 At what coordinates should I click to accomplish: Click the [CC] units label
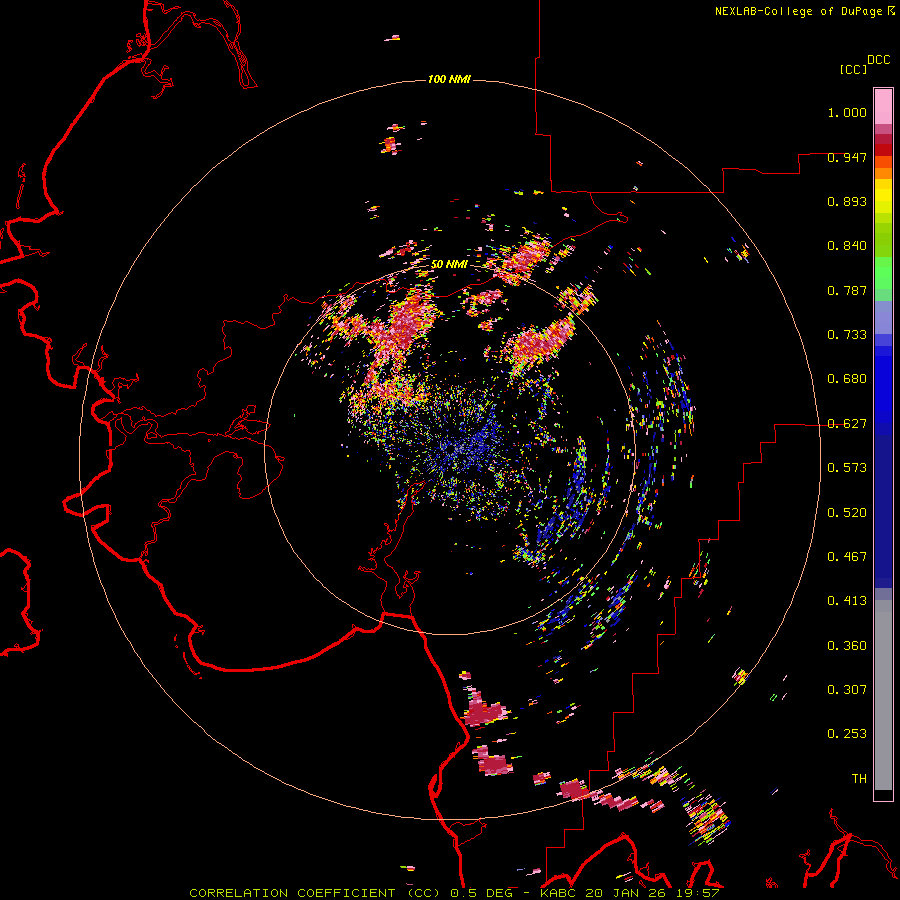(x=853, y=69)
